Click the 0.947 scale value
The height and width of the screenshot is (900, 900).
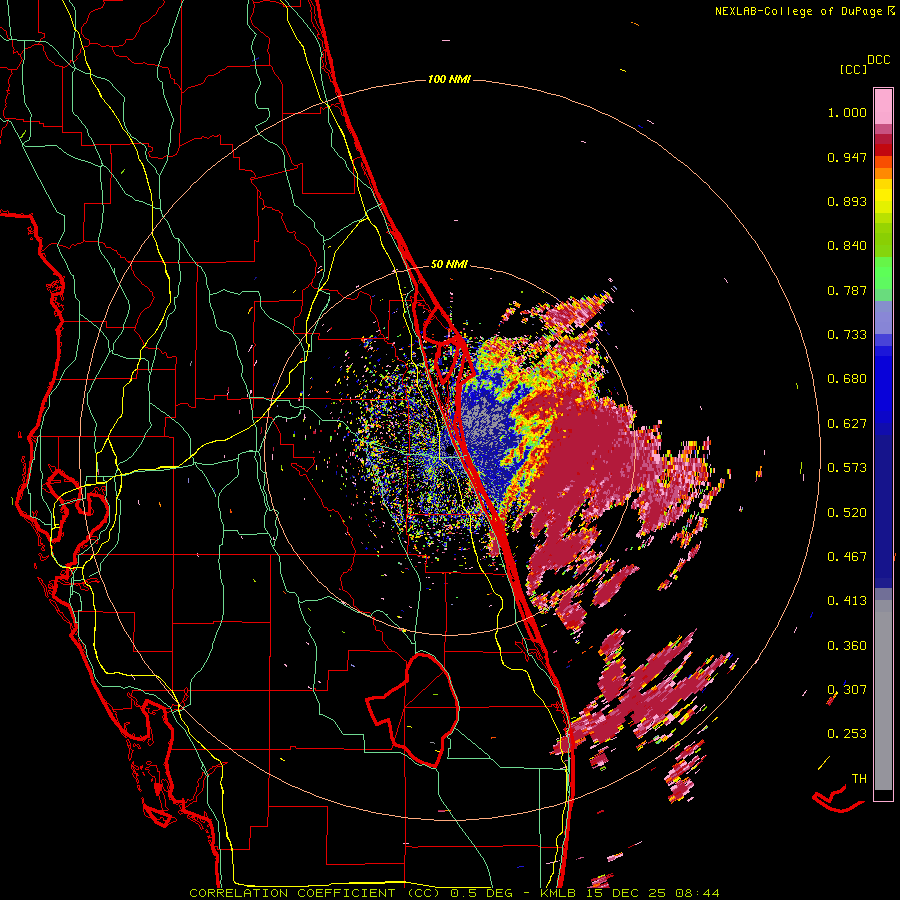[x=847, y=157]
